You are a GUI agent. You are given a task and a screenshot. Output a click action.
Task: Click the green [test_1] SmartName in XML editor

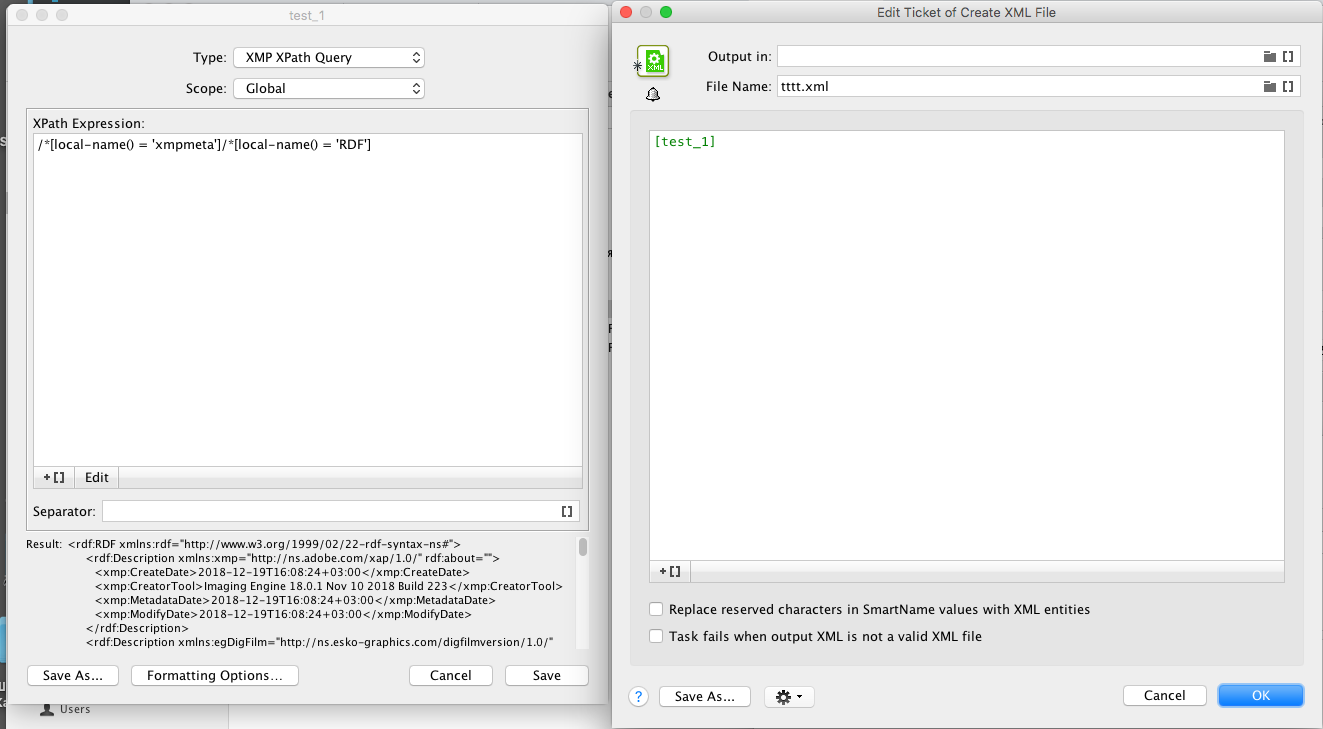[x=685, y=142]
